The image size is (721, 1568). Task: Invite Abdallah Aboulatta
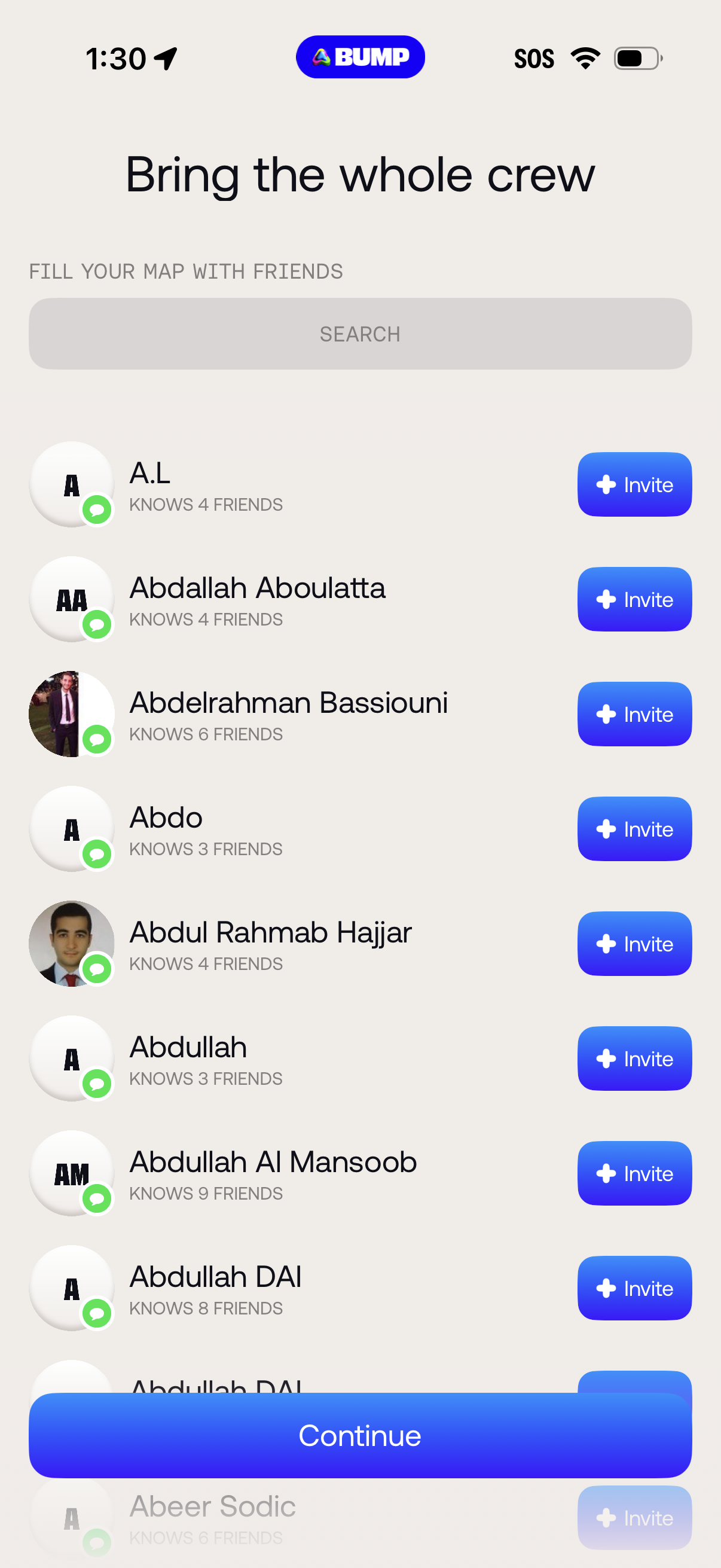point(634,599)
